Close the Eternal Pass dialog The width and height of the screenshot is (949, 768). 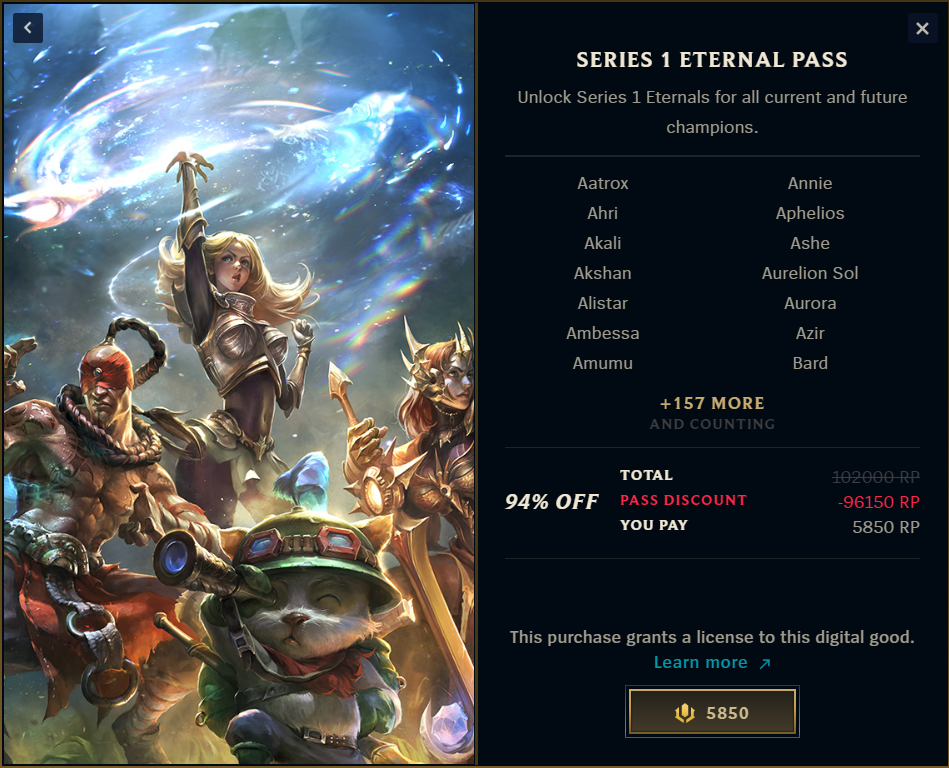[922, 28]
